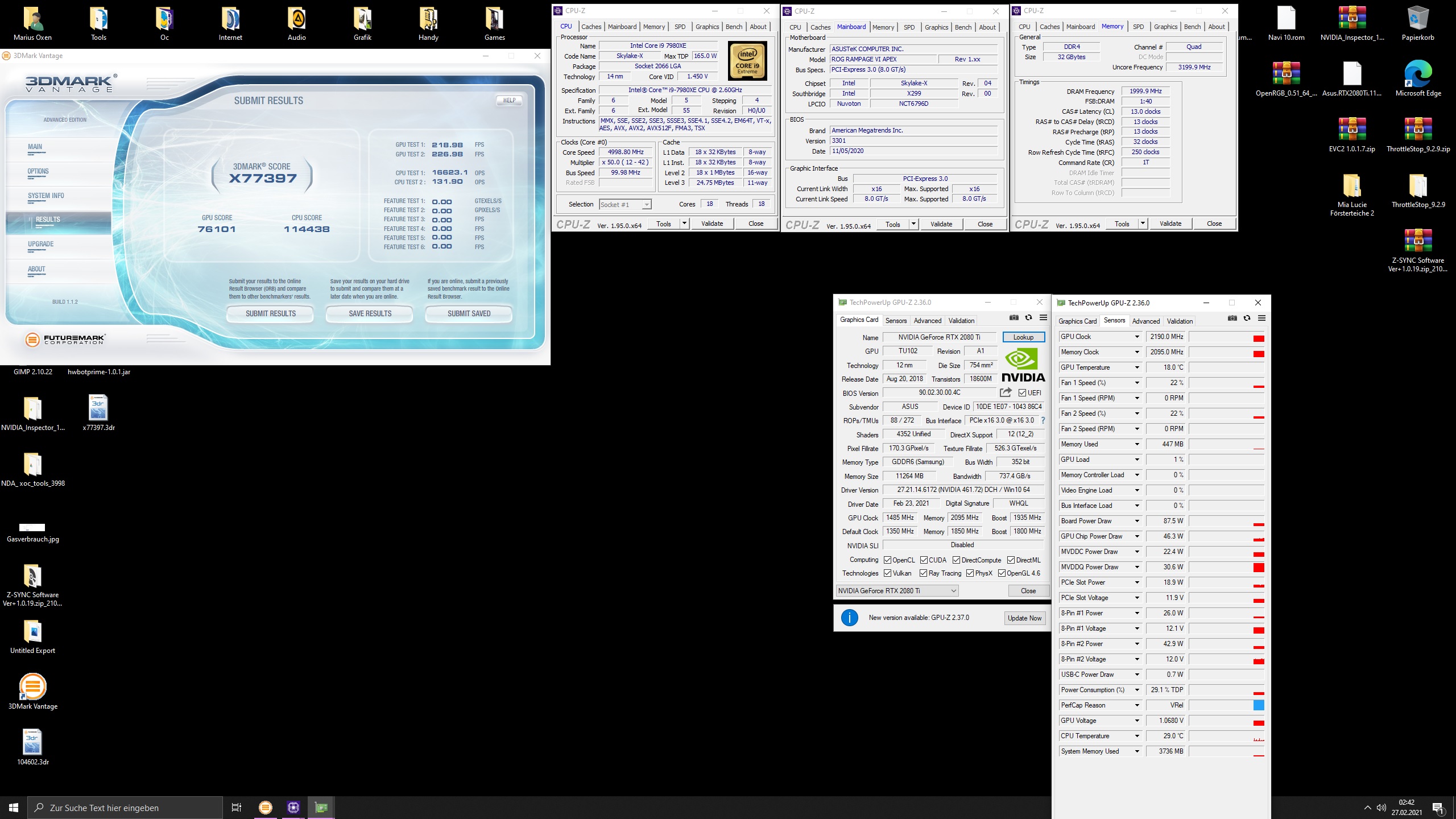Toggle Vulkan checkbox in GPU-Z
The height and width of the screenshot is (819, 1456).
pyautogui.click(x=887, y=573)
